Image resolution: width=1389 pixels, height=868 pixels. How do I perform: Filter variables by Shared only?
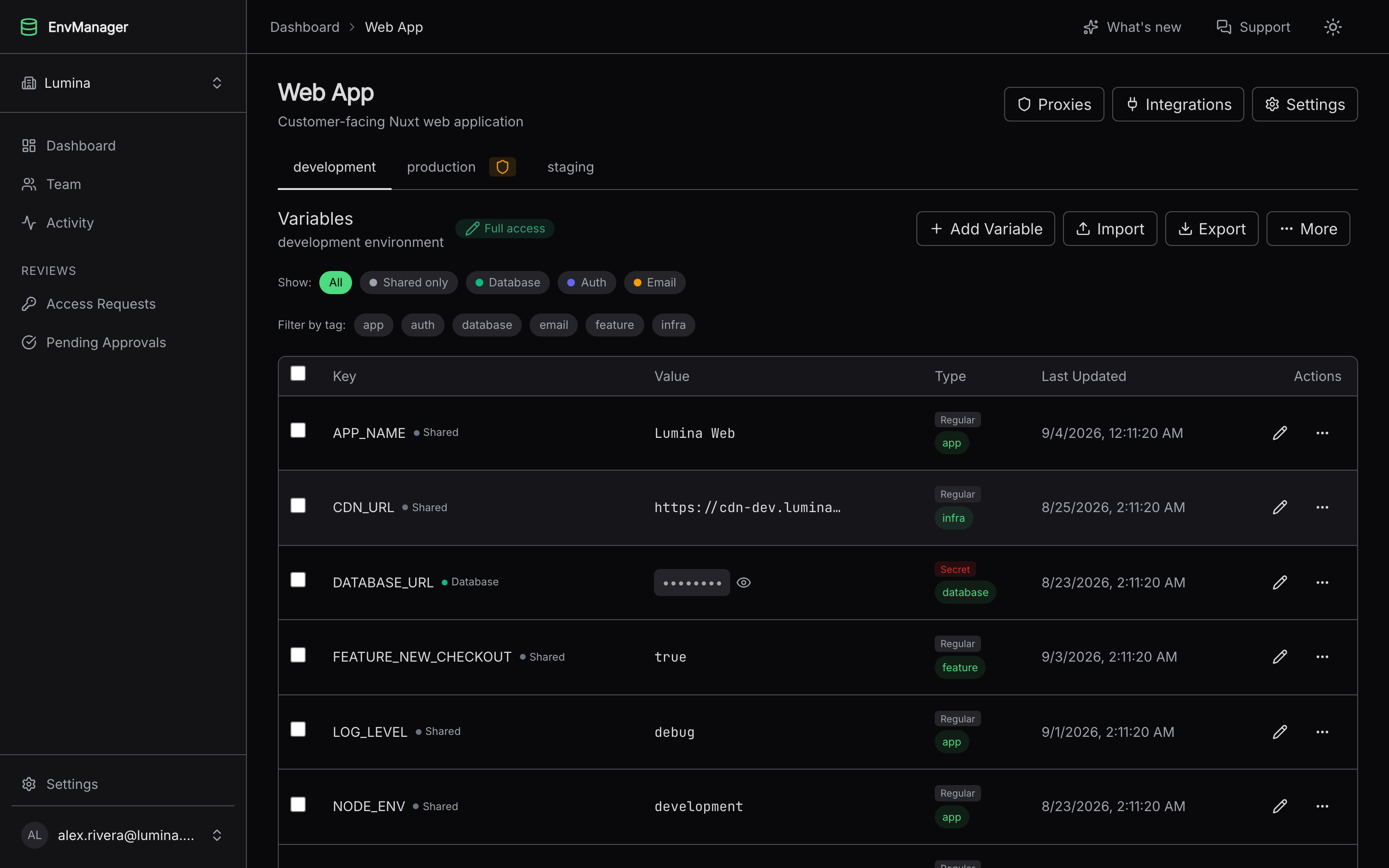click(x=409, y=283)
